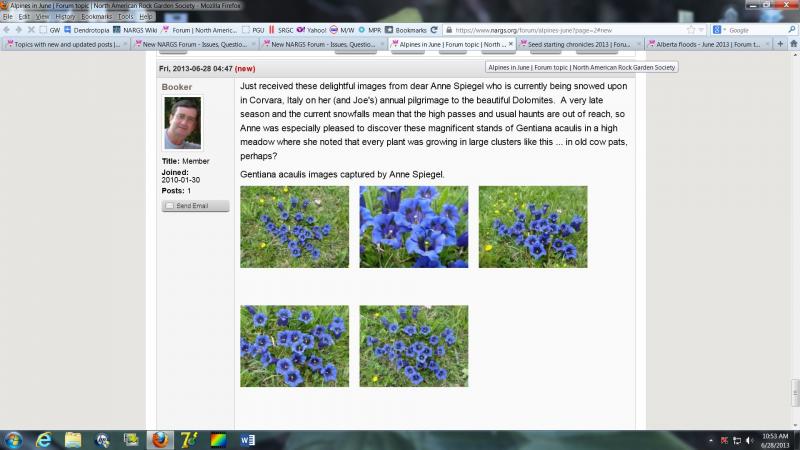Open Windows Explorer folder in taskbar

[73, 438]
